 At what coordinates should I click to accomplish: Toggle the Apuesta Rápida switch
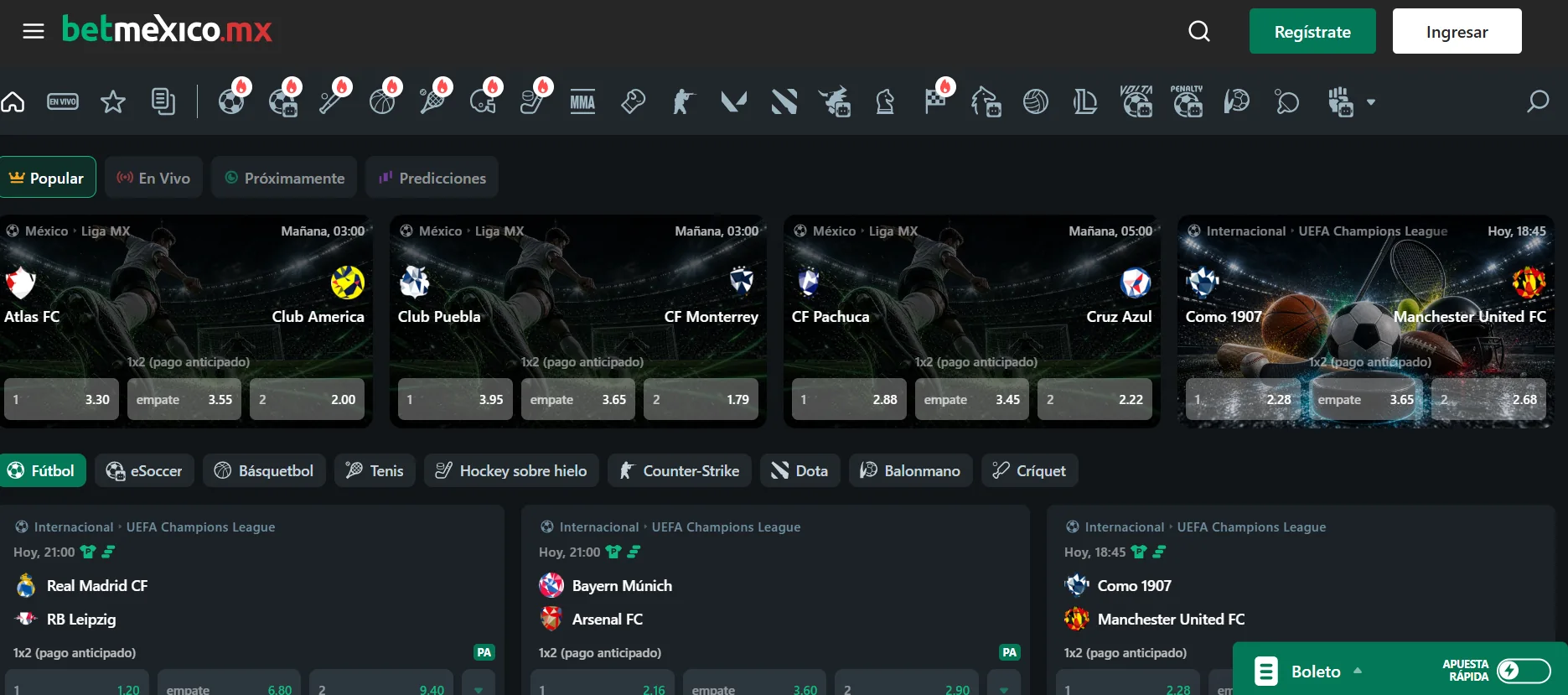(x=1524, y=671)
